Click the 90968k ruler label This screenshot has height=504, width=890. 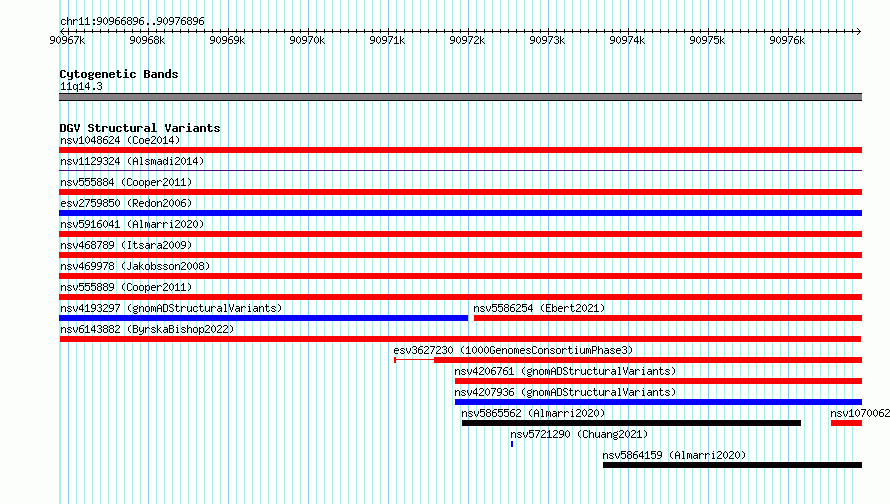pyautogui.click(x=147, y=40)
